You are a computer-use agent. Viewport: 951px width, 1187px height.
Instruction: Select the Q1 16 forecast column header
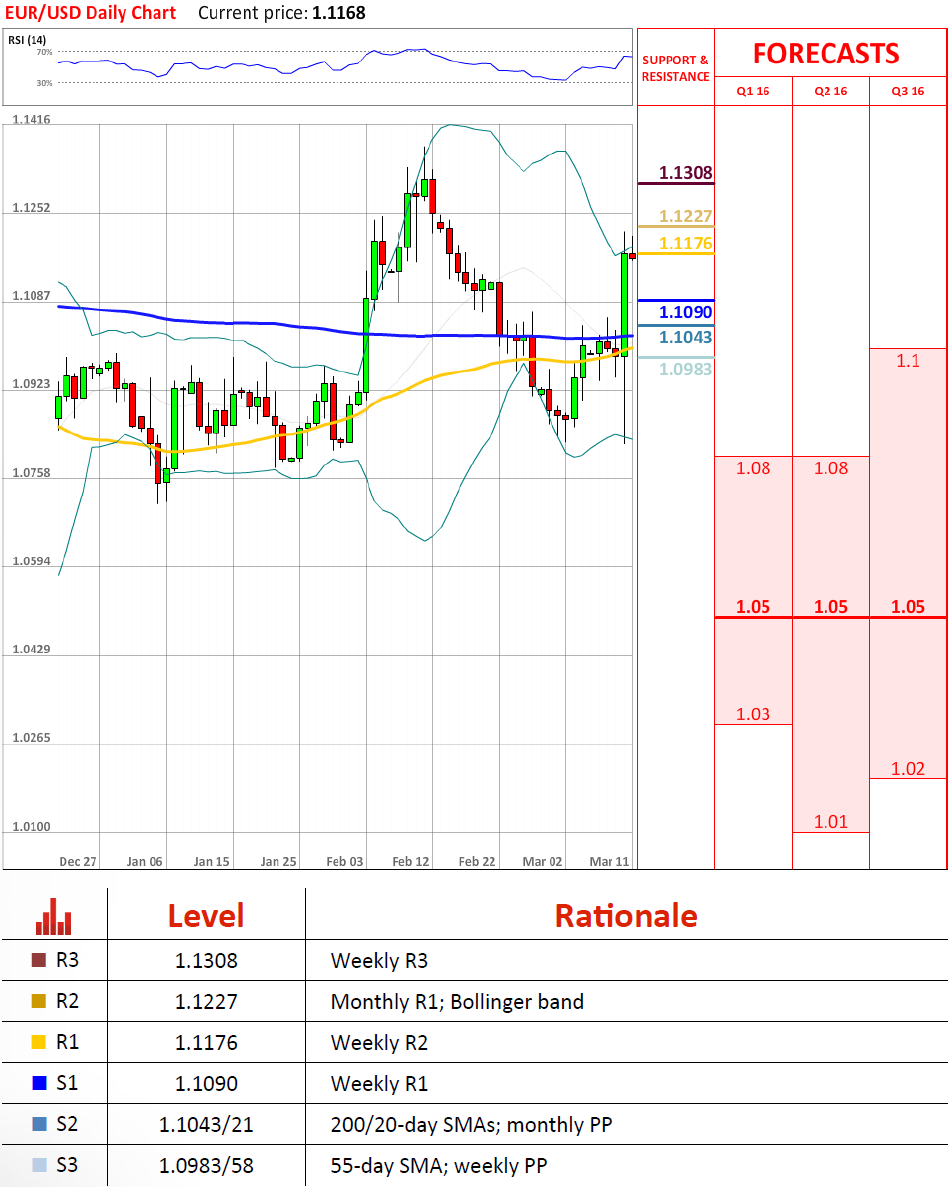pyautogui.click(x=753, y=91)
